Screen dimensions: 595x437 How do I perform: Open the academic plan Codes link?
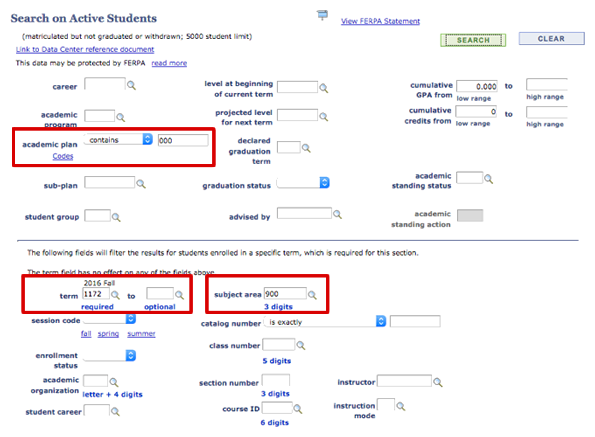[x=63, y=156]
